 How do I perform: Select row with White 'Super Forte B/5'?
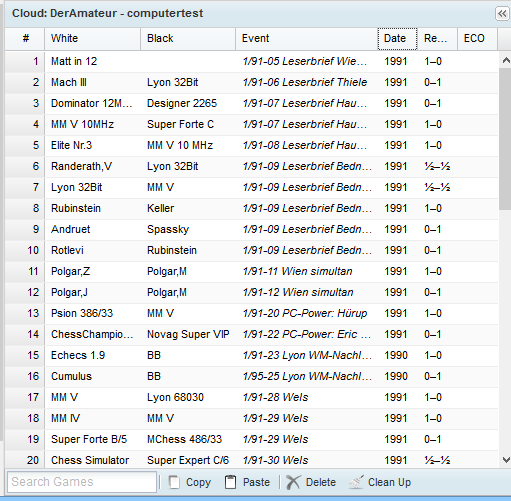point(251,439)
